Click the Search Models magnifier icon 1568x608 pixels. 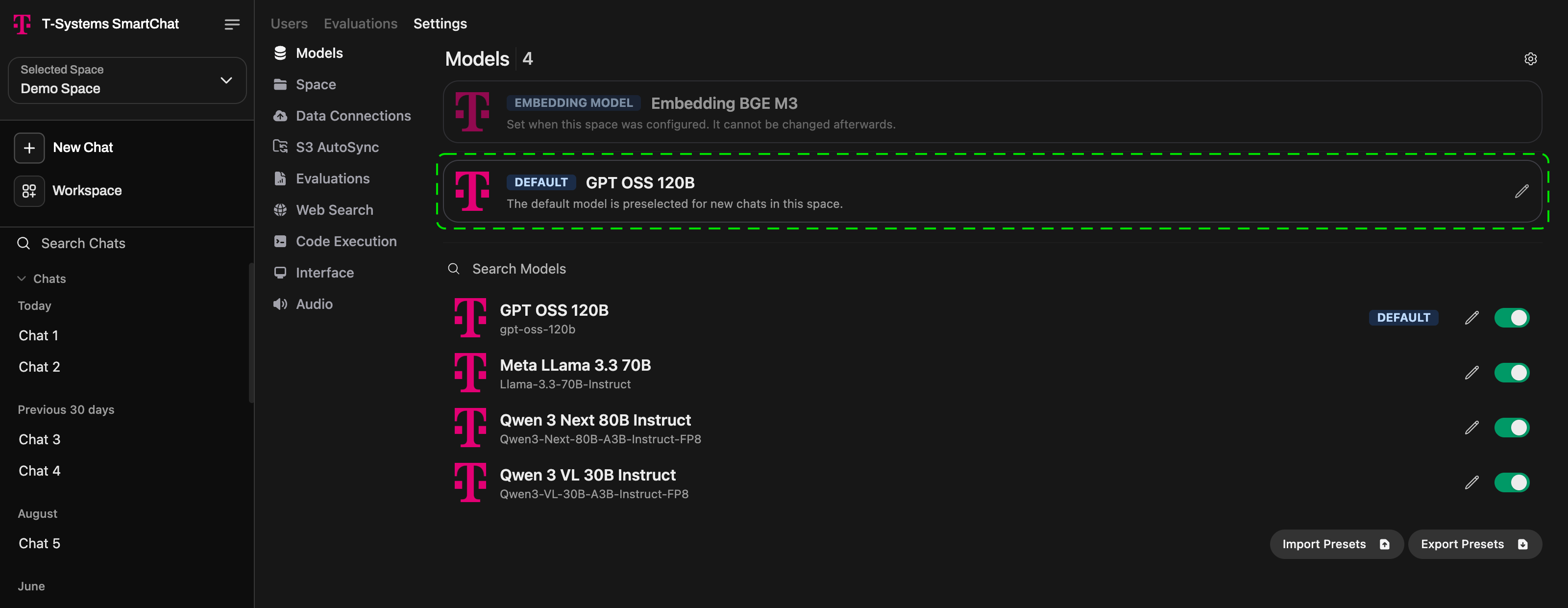(x=453, y=269)
